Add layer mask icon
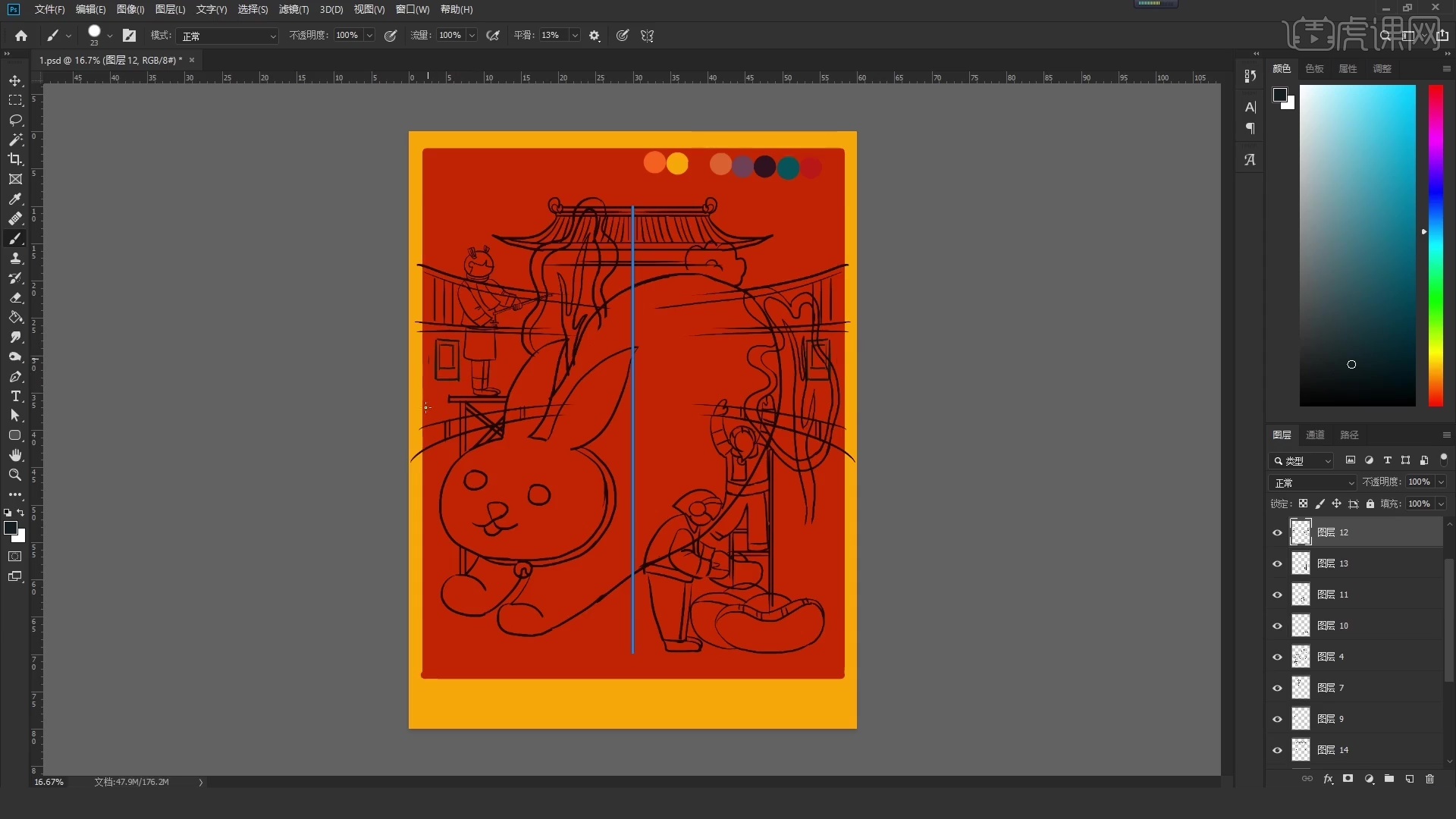The width and height of the screenshot is (1456, 819). [x=1348, y=779]
